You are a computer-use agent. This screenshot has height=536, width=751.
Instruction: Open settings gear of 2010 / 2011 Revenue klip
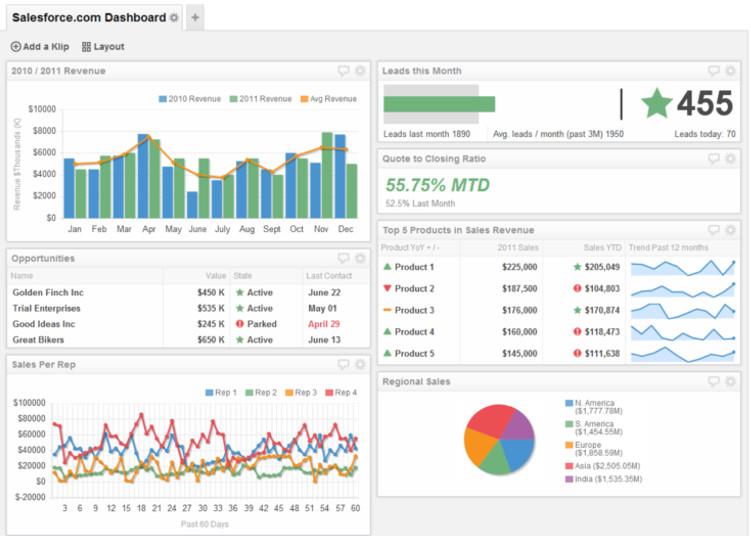(360, 71)
